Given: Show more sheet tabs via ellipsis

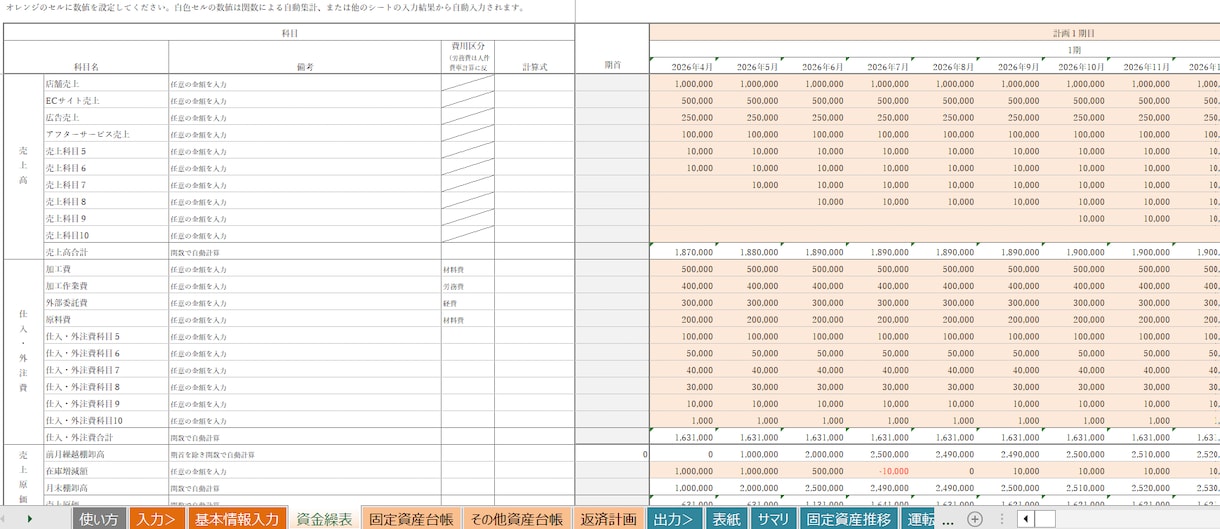Looking at the screenshot, I should 948,520.
